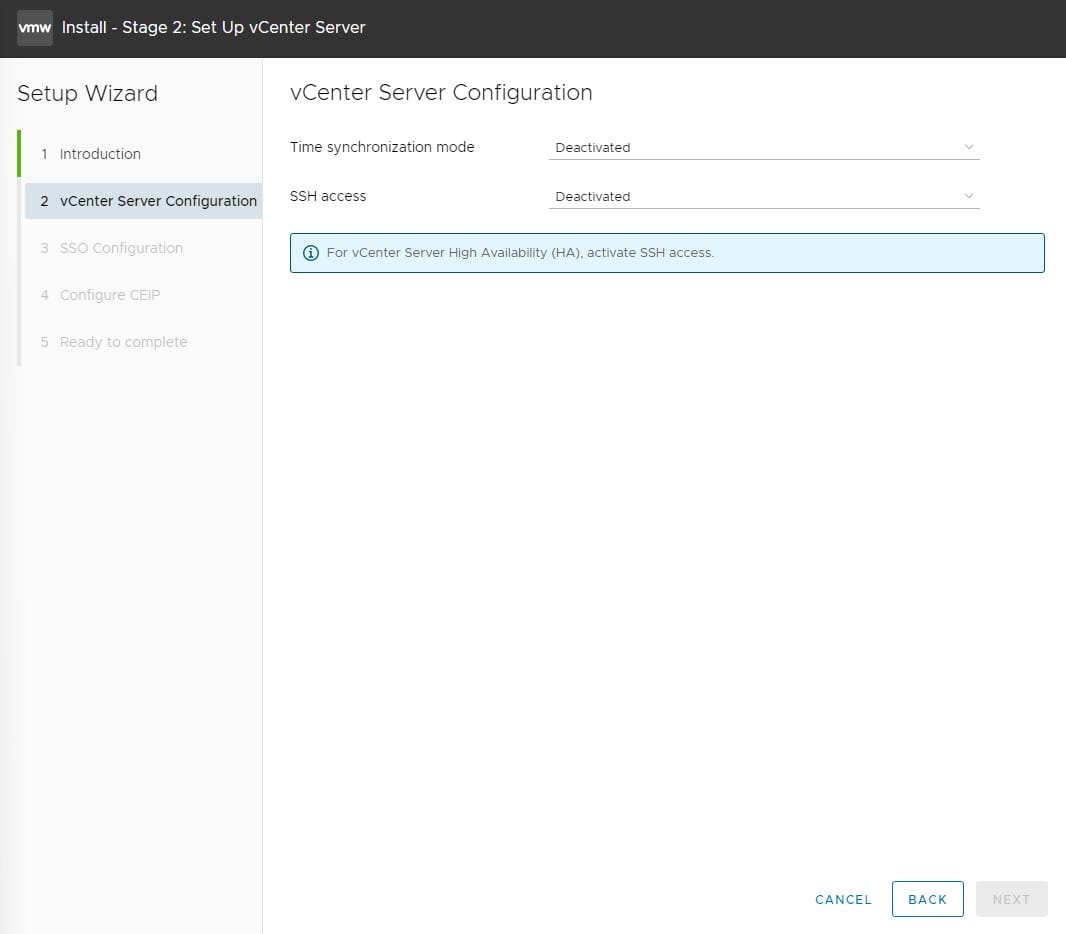The width and height of the screenshot is (1066, 934).
Task: Select vCenter Server Configuration step
Action: pos(143,201)
